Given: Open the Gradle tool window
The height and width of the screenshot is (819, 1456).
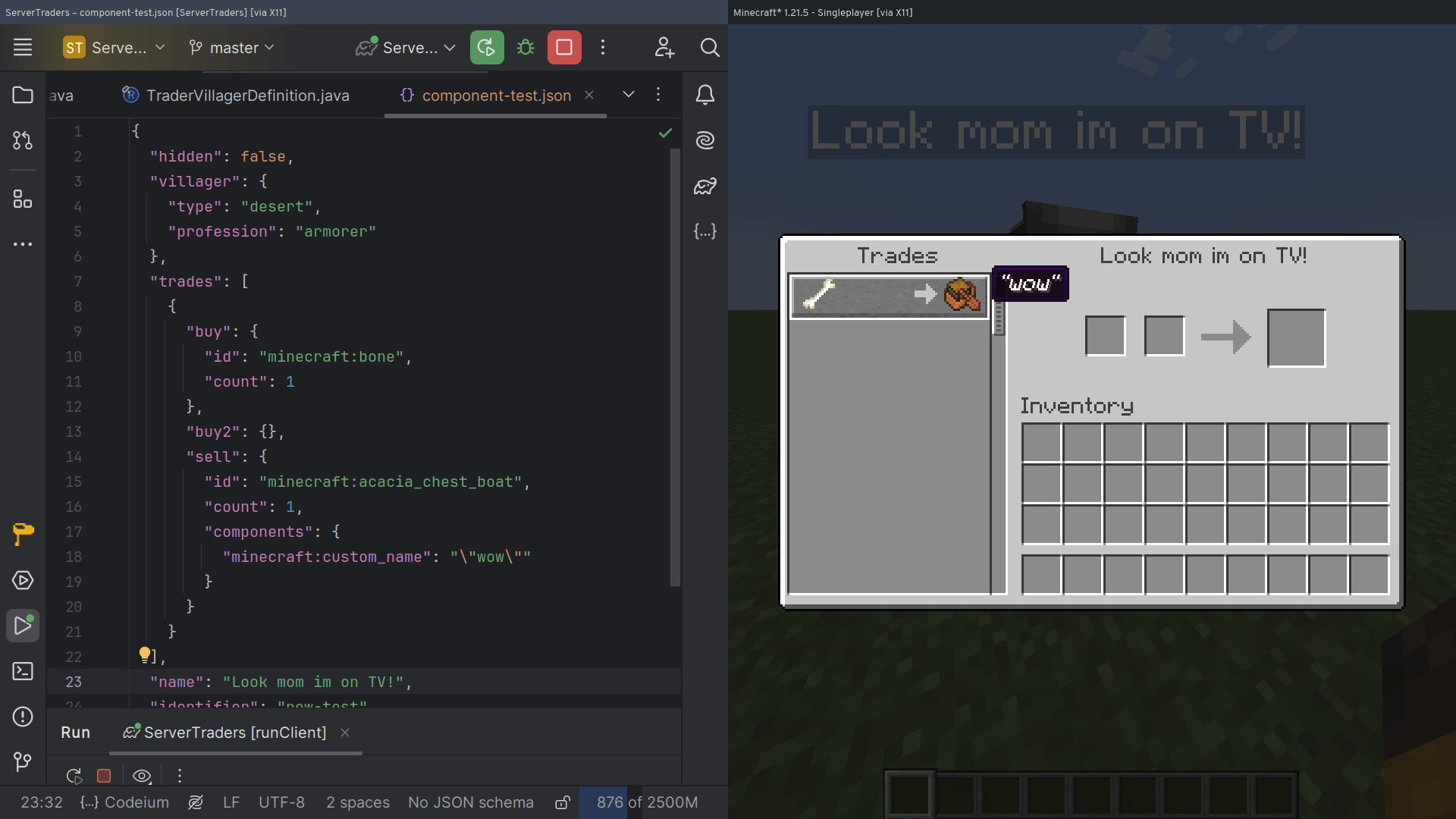Looking at the screenshot, I should click(704, 186).
